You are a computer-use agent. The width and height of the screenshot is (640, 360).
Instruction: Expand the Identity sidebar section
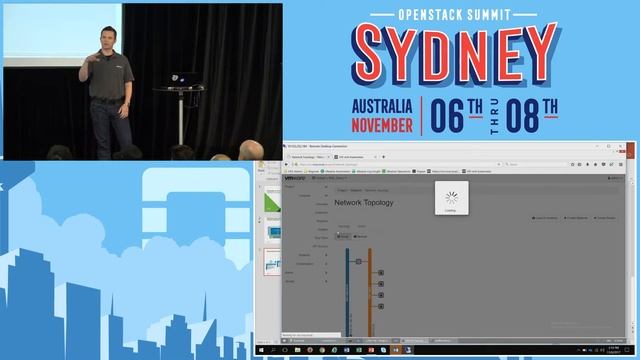[x=306, y=281]
